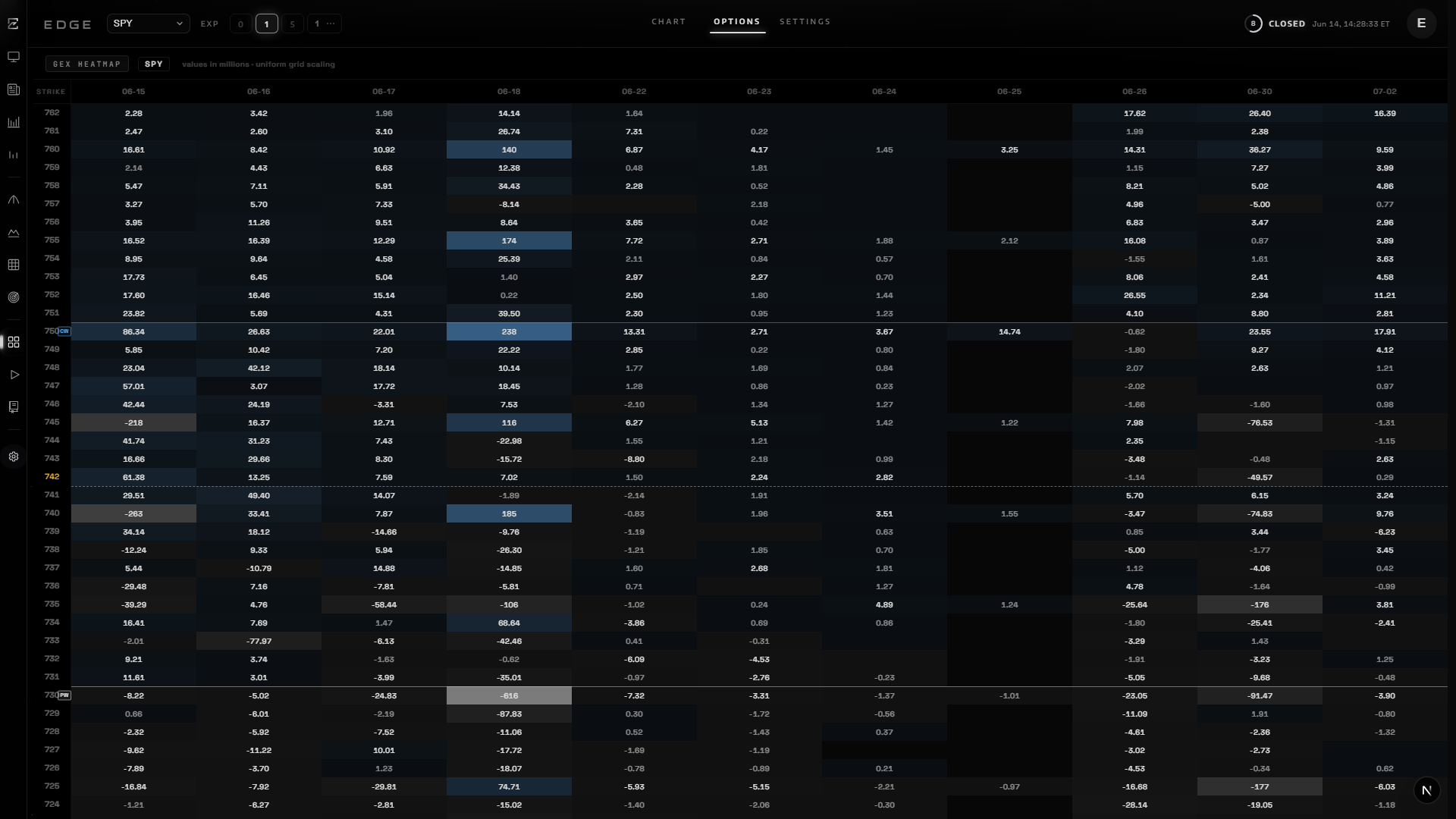This screenshot has width=1456, height=819.
Task: Click the circular market status indicator icon
Action: coord(1254,24)
